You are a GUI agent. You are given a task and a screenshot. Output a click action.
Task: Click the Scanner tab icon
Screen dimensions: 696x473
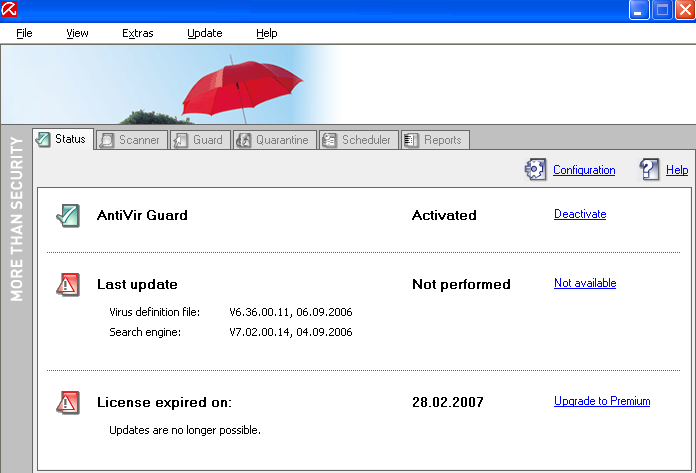107,140
